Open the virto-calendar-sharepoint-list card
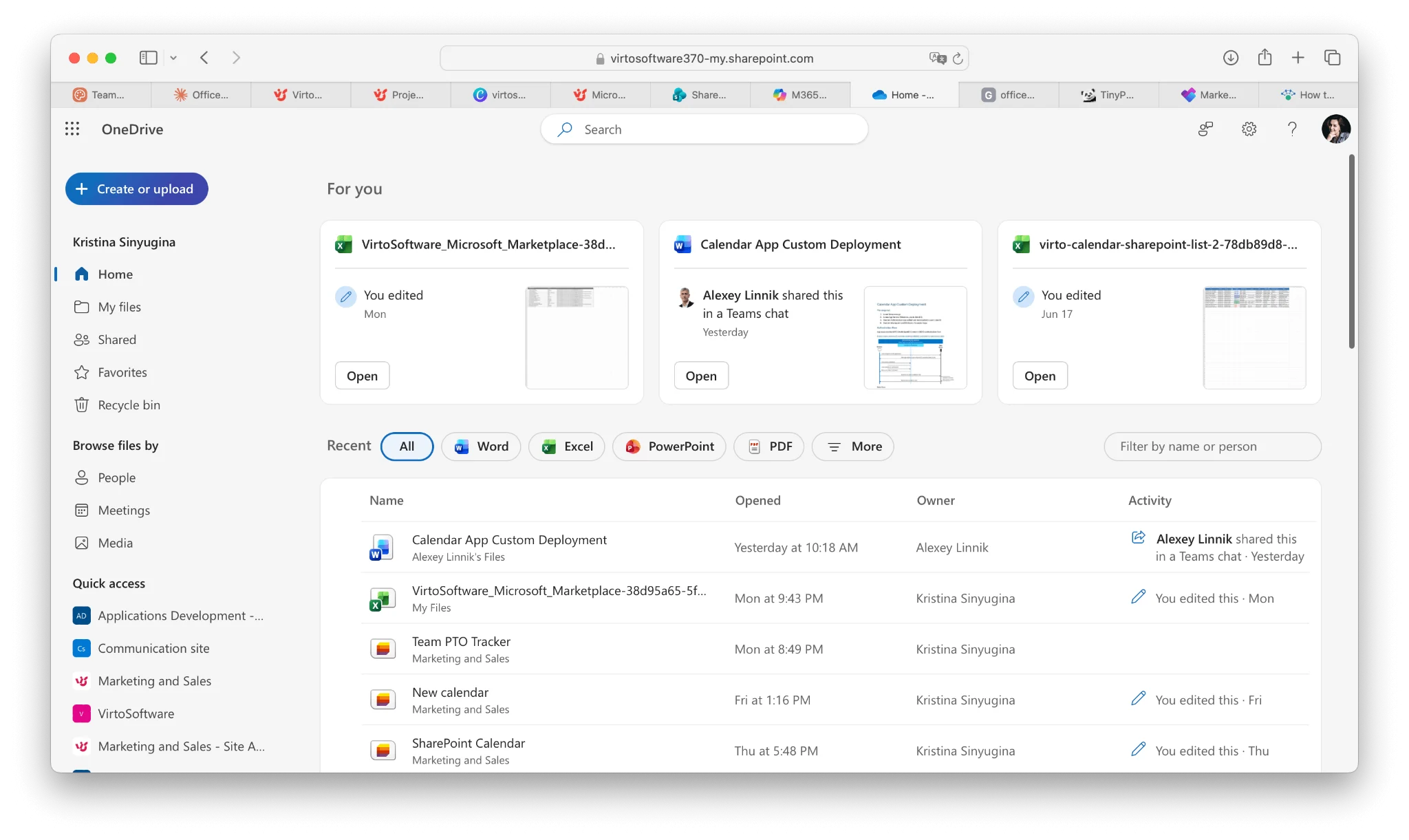The image size is (1409, 840). [1040, 376]
